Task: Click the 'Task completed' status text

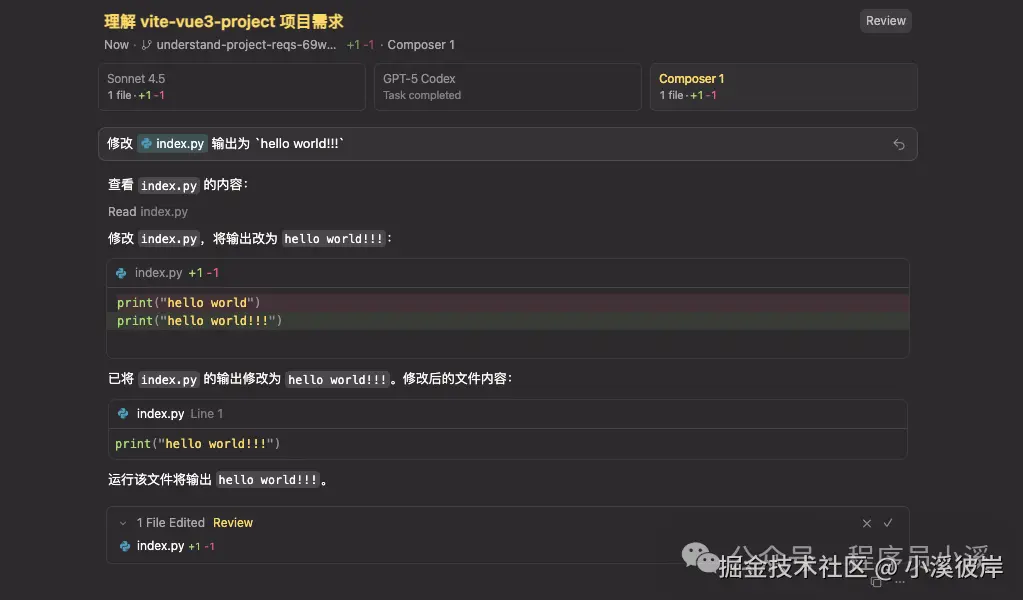Action: (422, 95)
